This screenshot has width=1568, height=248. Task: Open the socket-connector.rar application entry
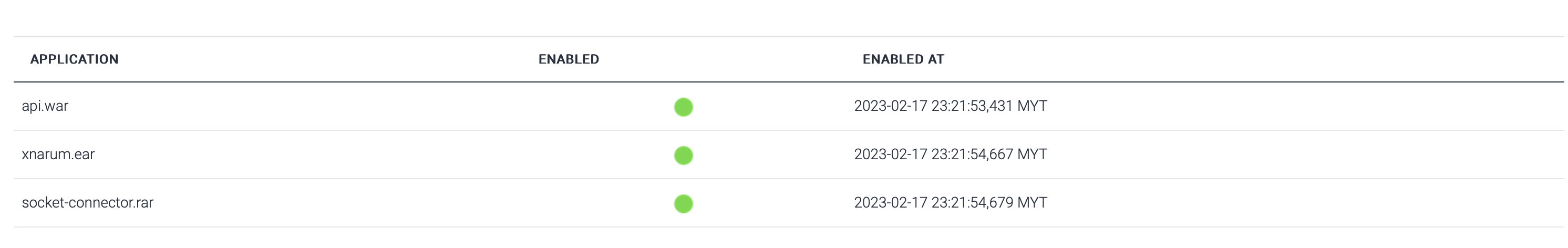click(x=88, y=202)
